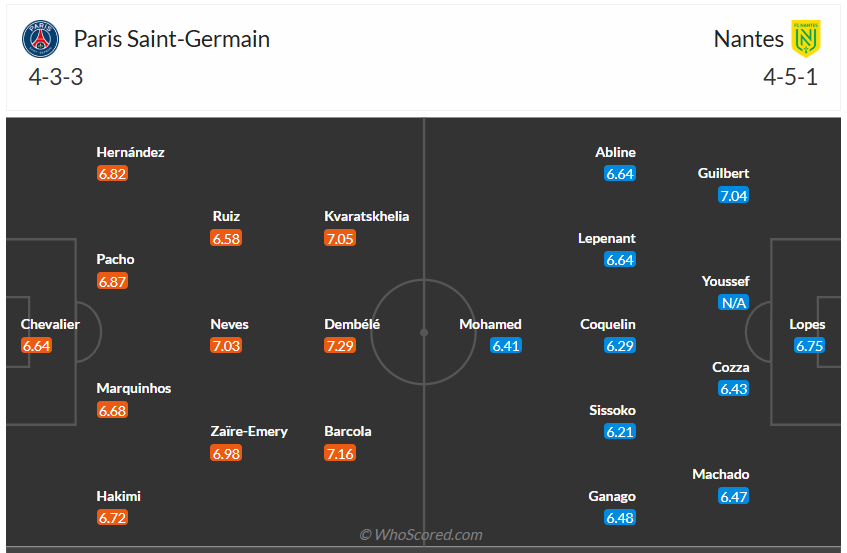Screen dimensions: 847x553
Task: Click Guilbert's 7.04 rating badge
Action: point(733,195)
